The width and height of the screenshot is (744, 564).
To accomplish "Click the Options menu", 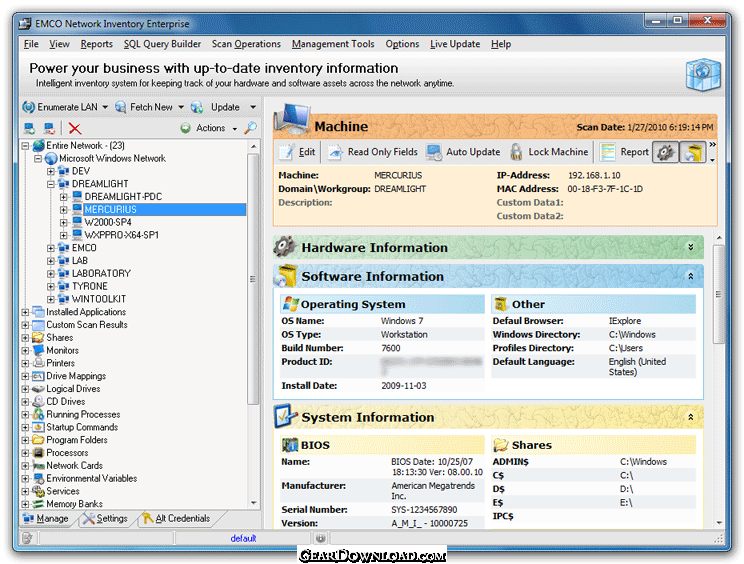I will (x=402, y=44).
